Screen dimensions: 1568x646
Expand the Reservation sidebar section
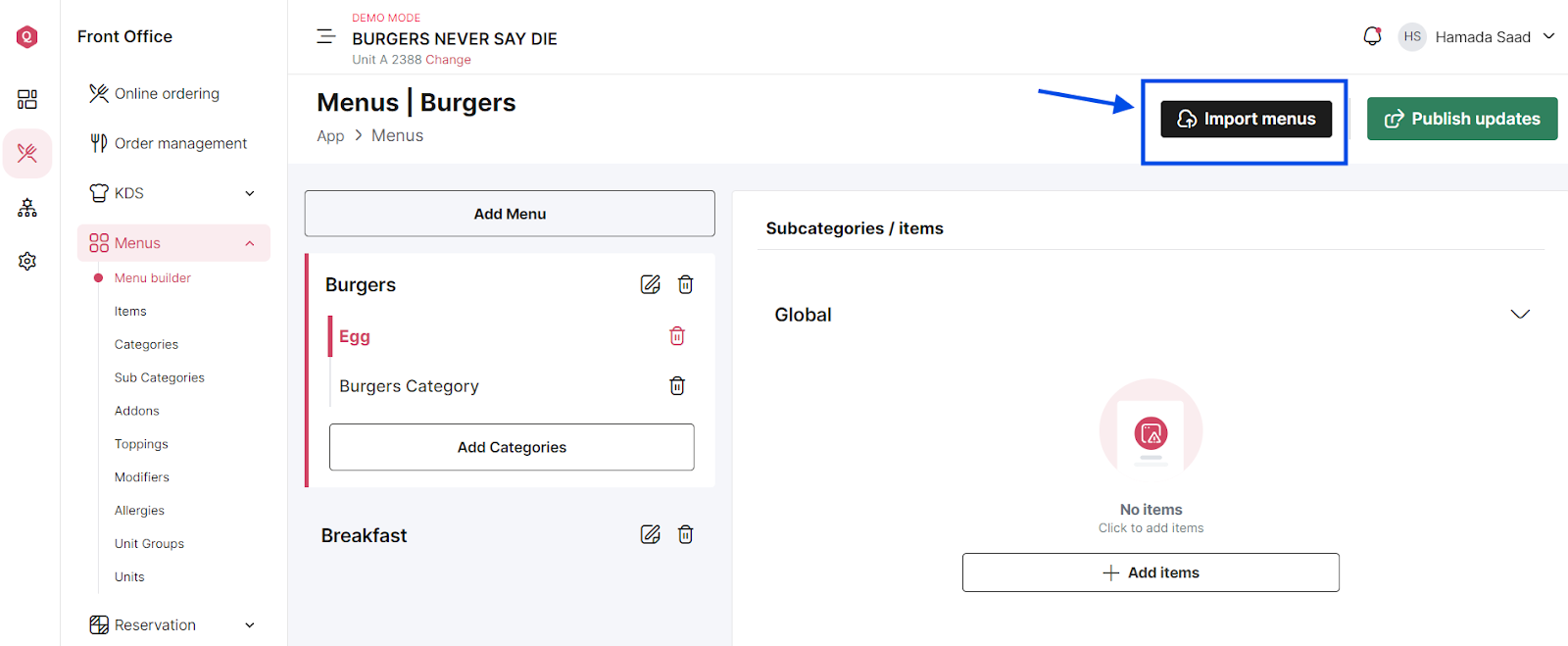172,625
